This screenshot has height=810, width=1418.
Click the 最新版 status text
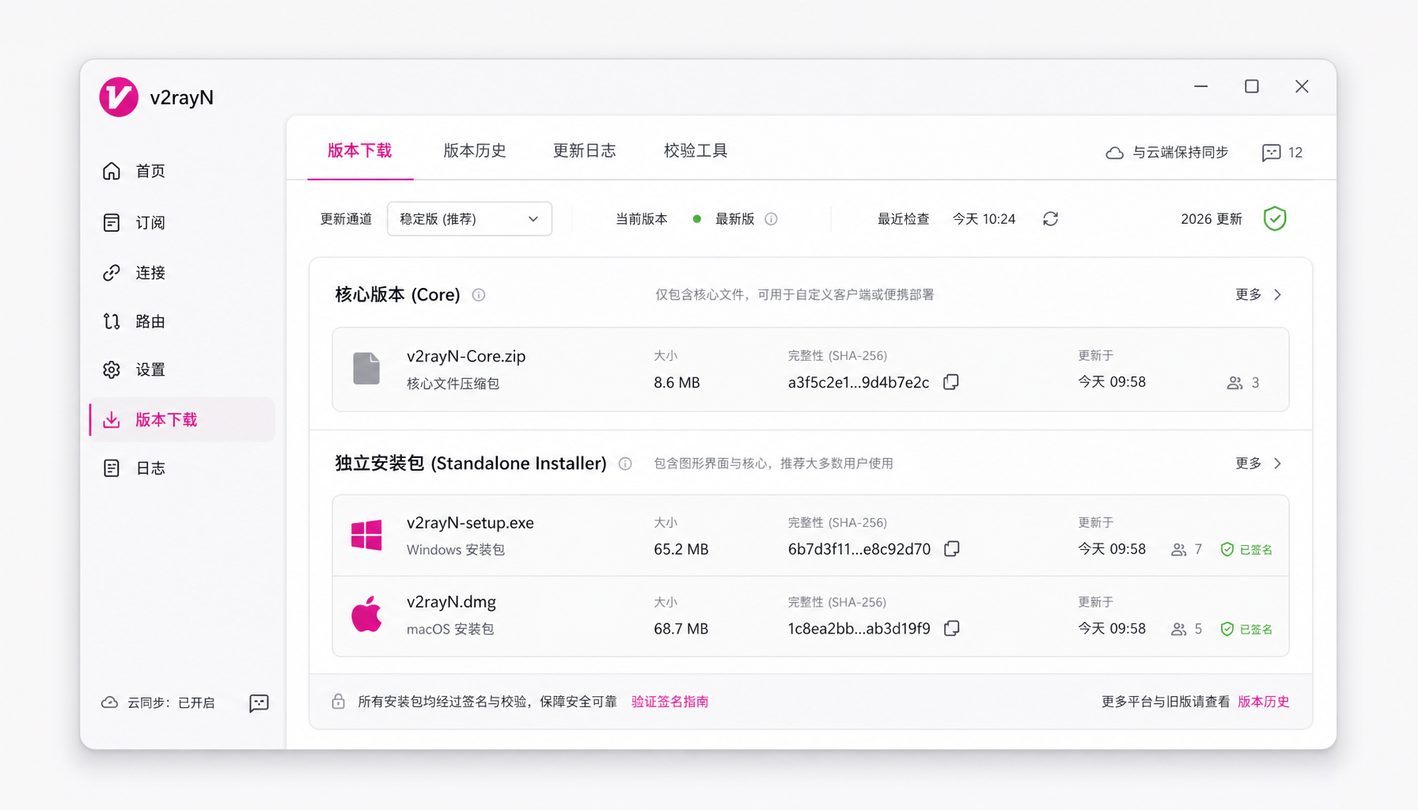click(735, 219)
